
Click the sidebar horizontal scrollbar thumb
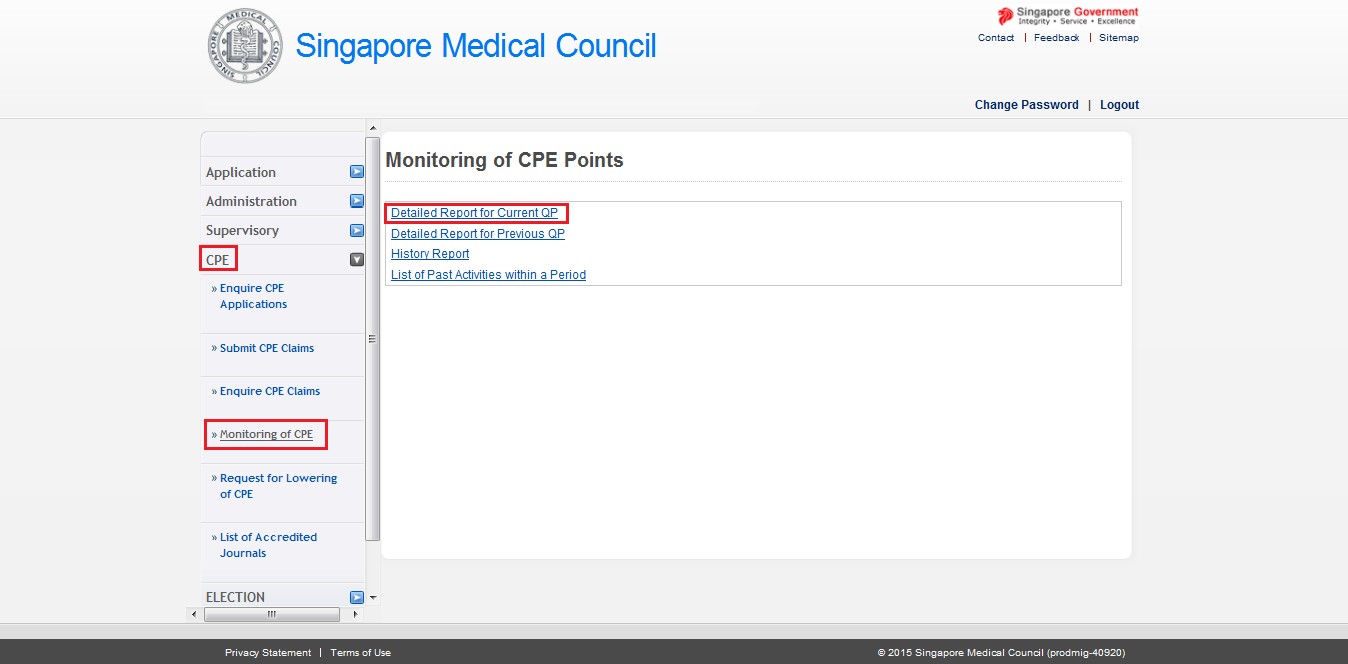pos(271,614)
